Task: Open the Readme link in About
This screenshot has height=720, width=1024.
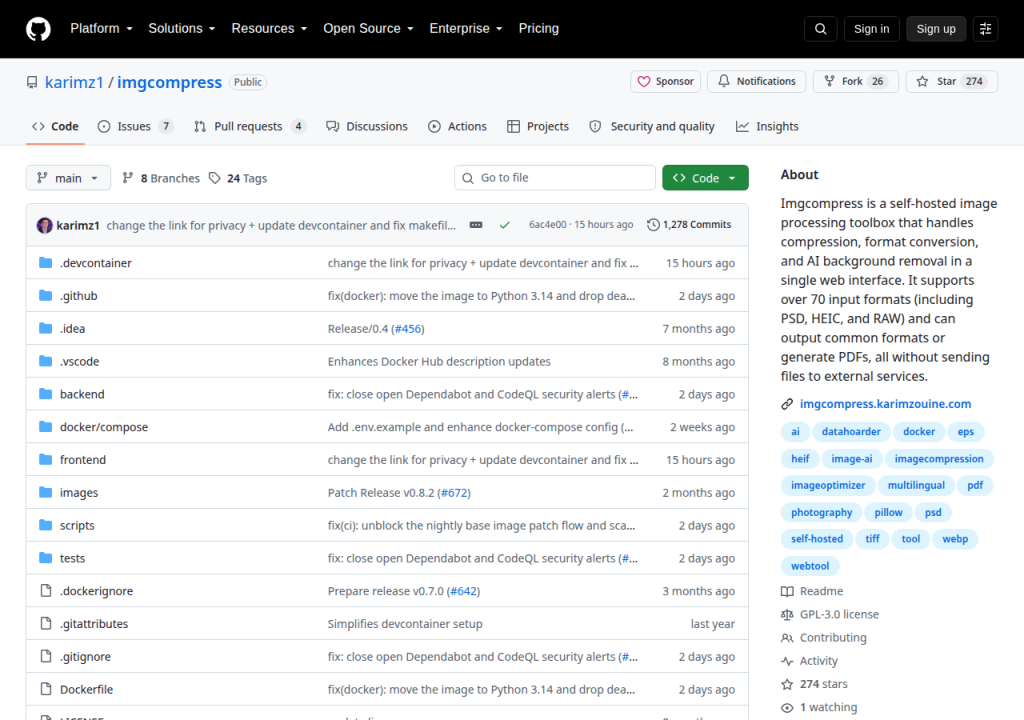Action: pyautogui.click(x=812, y=591)
